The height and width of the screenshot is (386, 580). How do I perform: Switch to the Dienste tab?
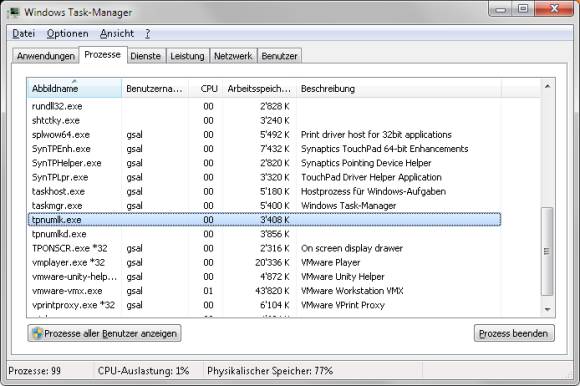click(x=146, y=56)
